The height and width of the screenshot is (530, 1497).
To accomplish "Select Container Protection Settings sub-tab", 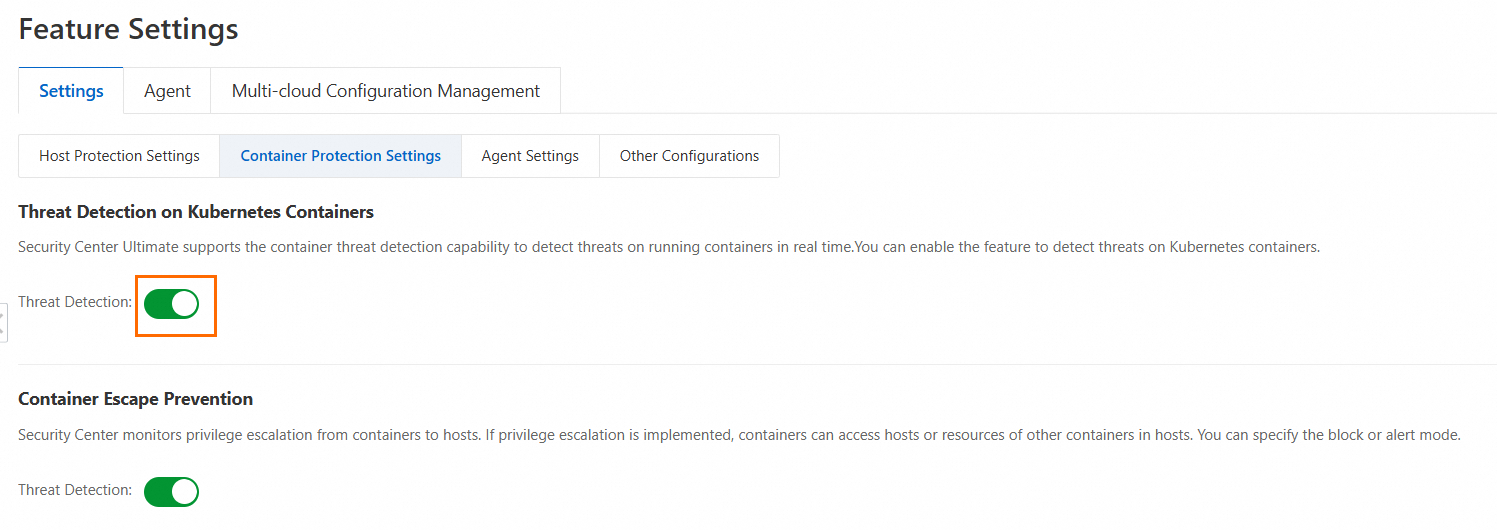I will pos(340,156).
